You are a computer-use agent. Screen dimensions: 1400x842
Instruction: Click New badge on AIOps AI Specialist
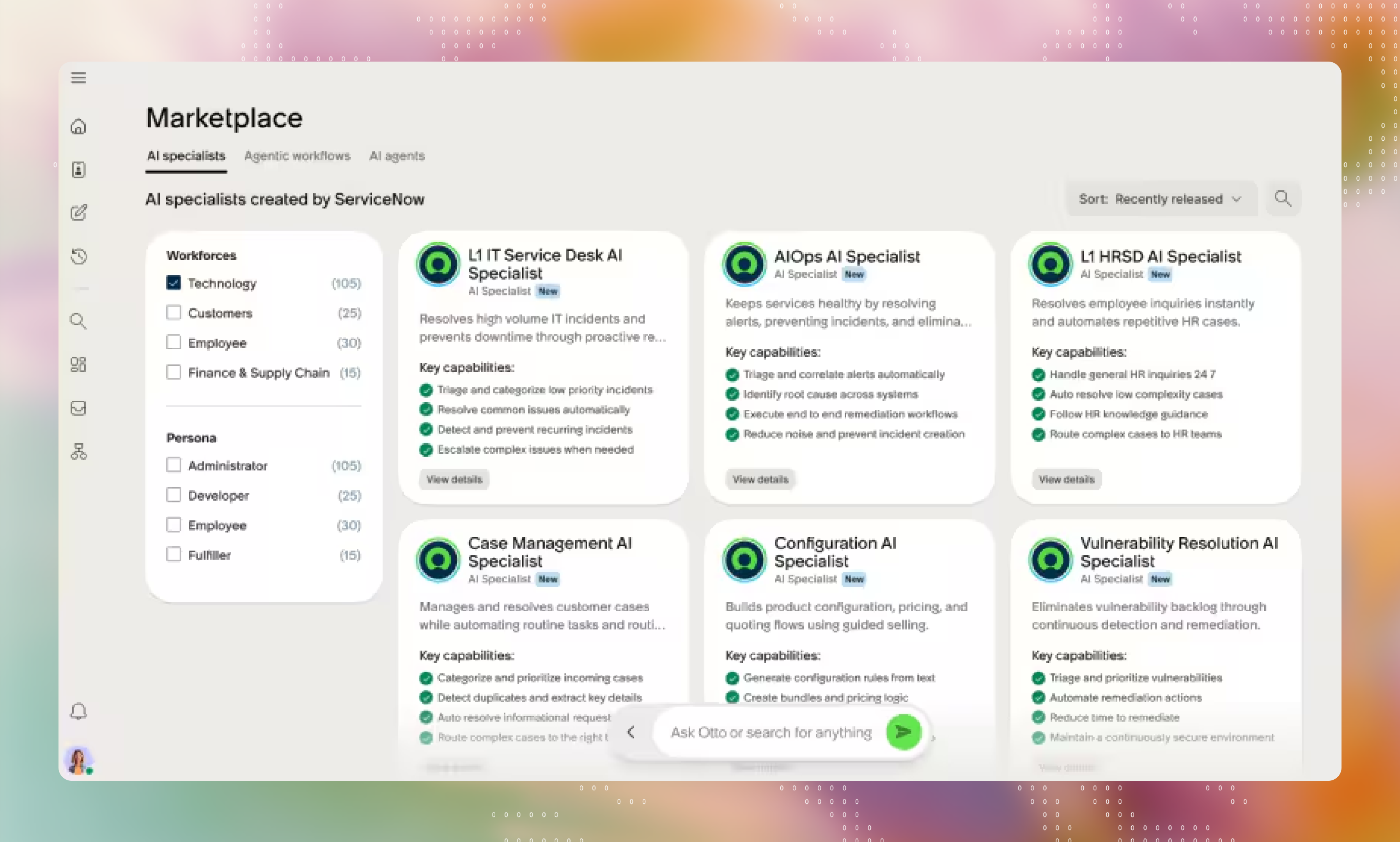(x=854, y=274)
